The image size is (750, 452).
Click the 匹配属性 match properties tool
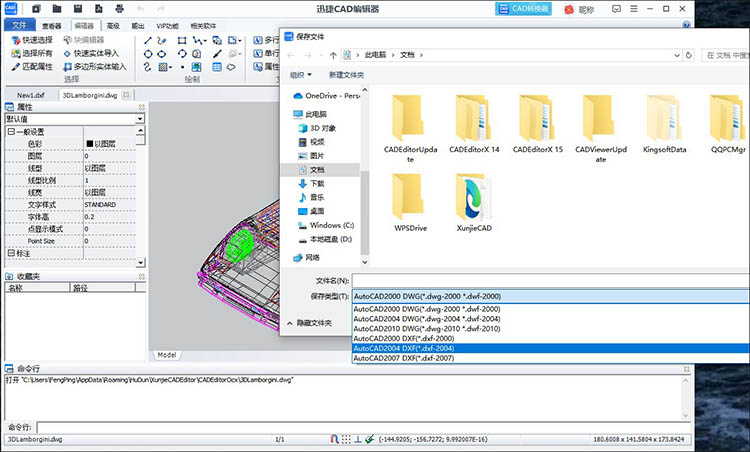click(32, 66)
